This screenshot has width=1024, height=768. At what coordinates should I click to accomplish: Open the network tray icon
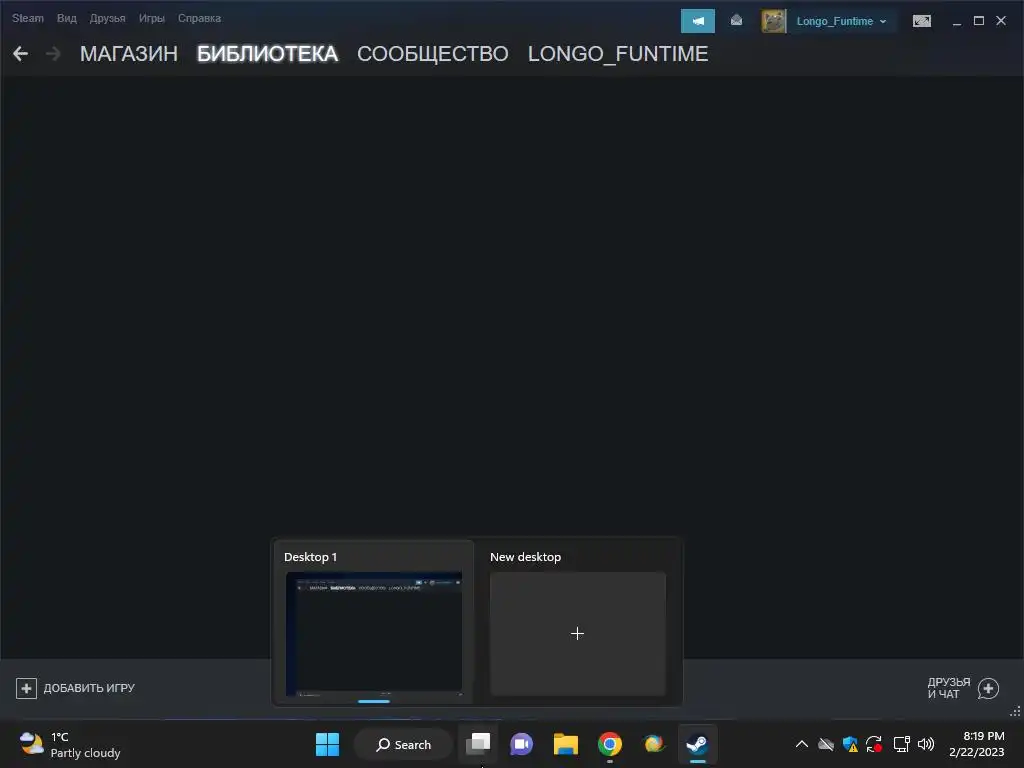click(901, 744)
